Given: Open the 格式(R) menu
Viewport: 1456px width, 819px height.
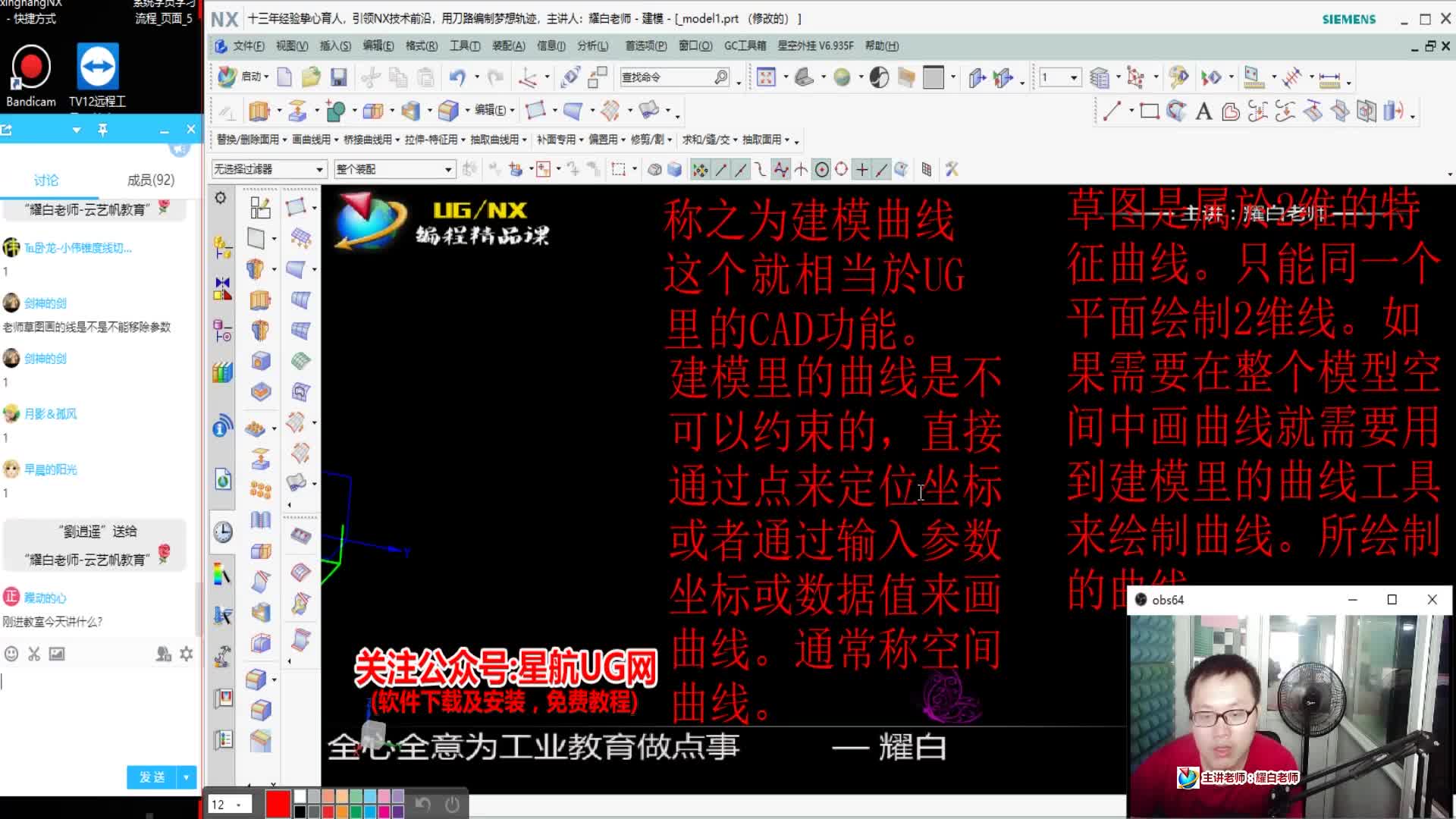Looking at the screenshot, I should 422,46.
